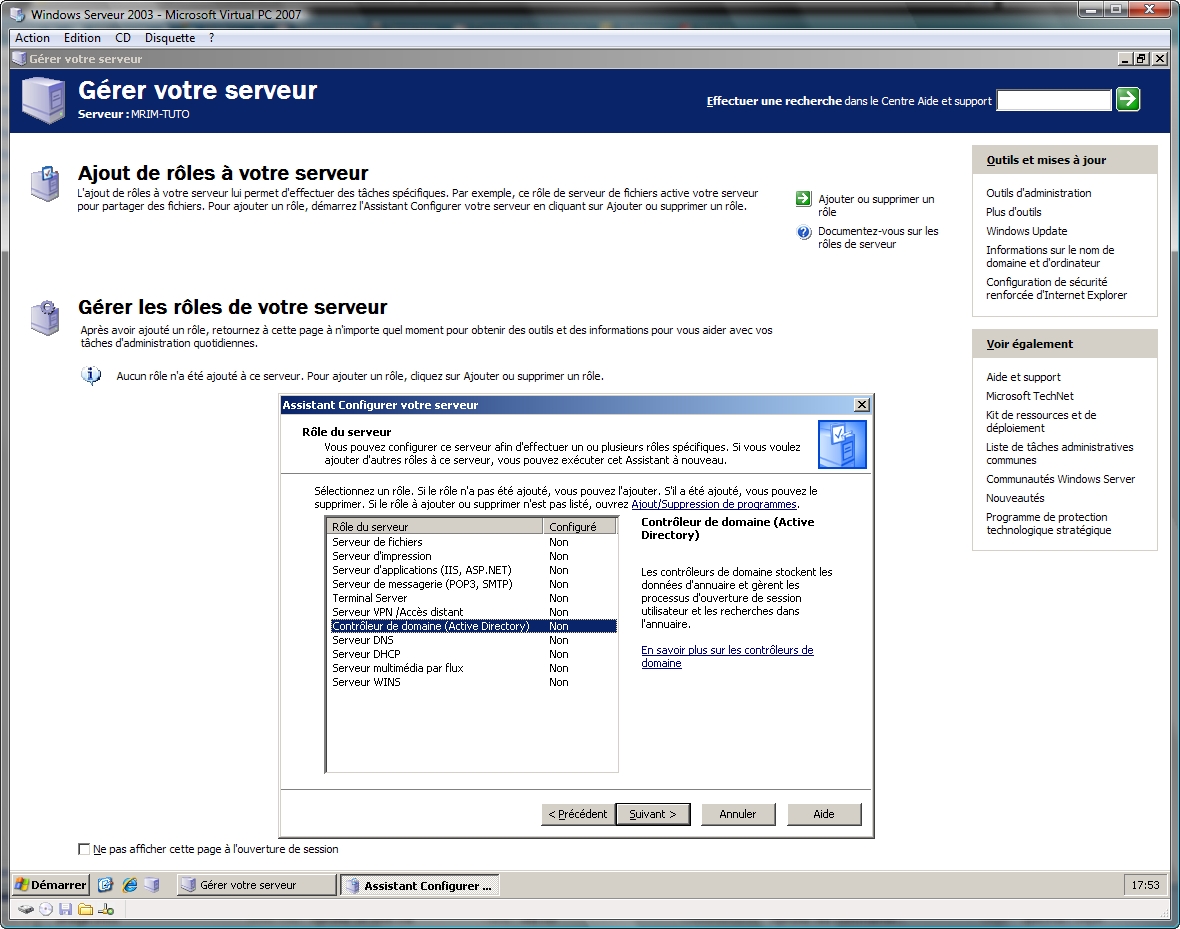Open Windows Update link
The width and height of the screenshot is (1180, 929).
(x=1026, y=231)
